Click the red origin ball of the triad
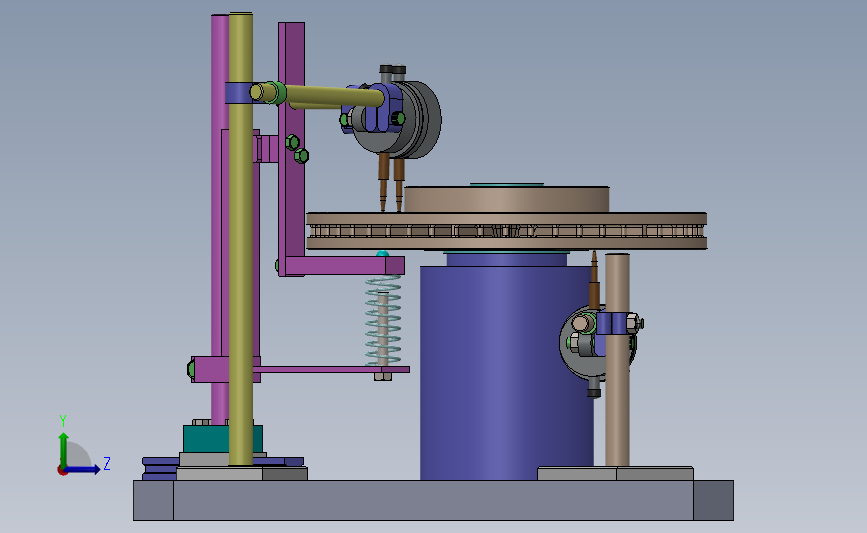This screenshot has height=533, width=867. (x=62, y=471)
